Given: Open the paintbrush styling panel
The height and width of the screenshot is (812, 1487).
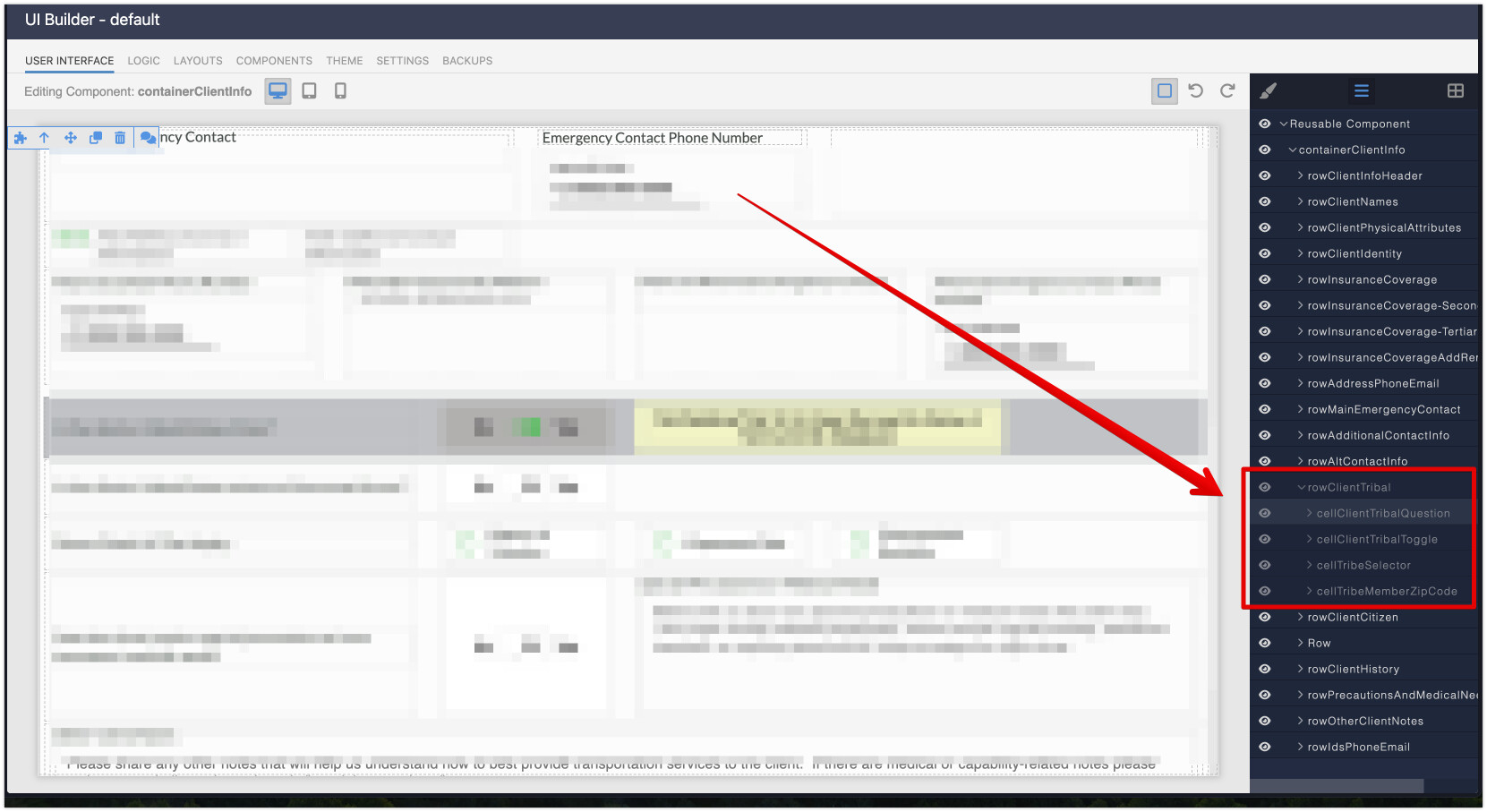Looking at the screenshot, I should (1268, 90).
